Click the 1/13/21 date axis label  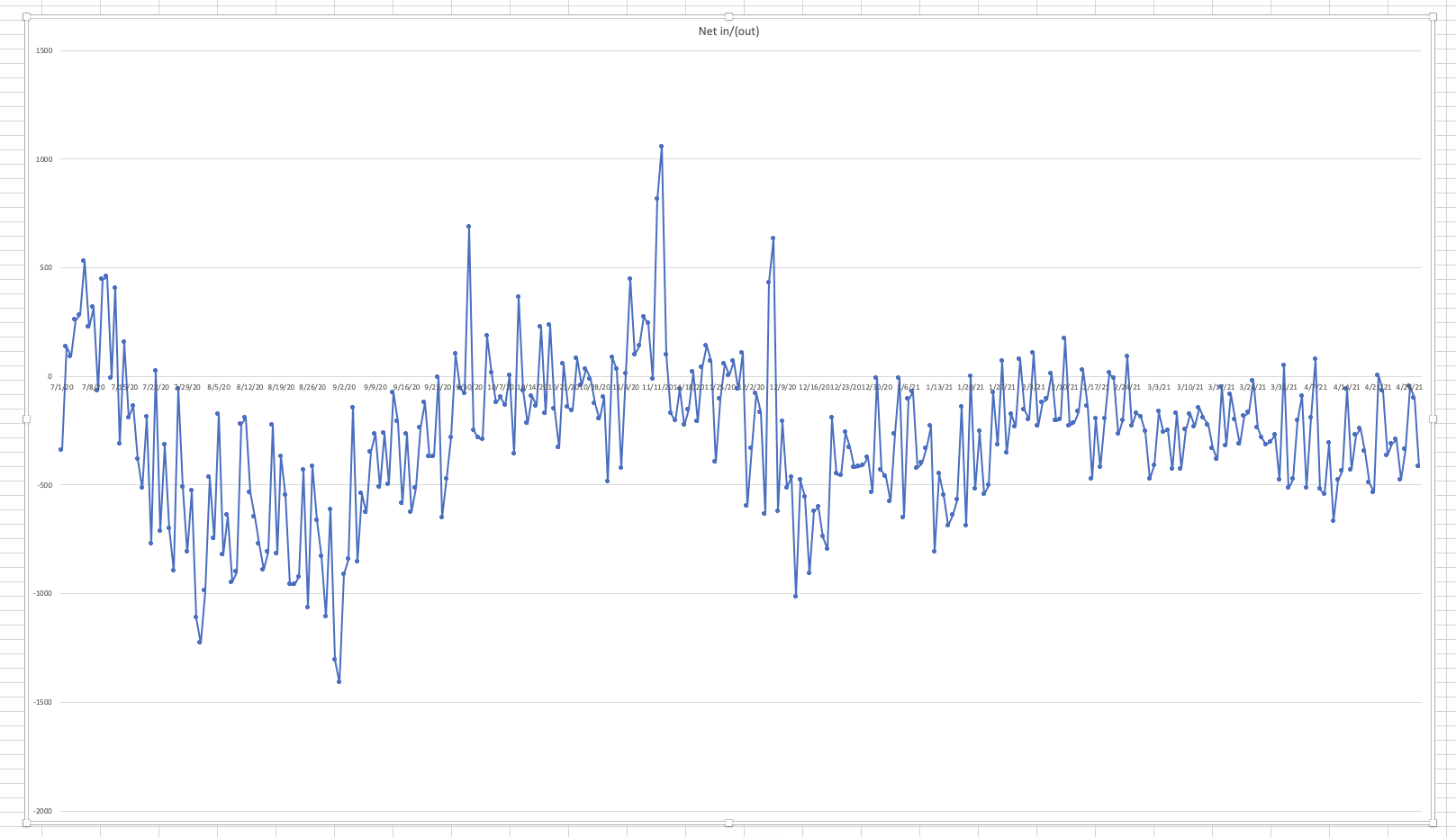[939, 388]
